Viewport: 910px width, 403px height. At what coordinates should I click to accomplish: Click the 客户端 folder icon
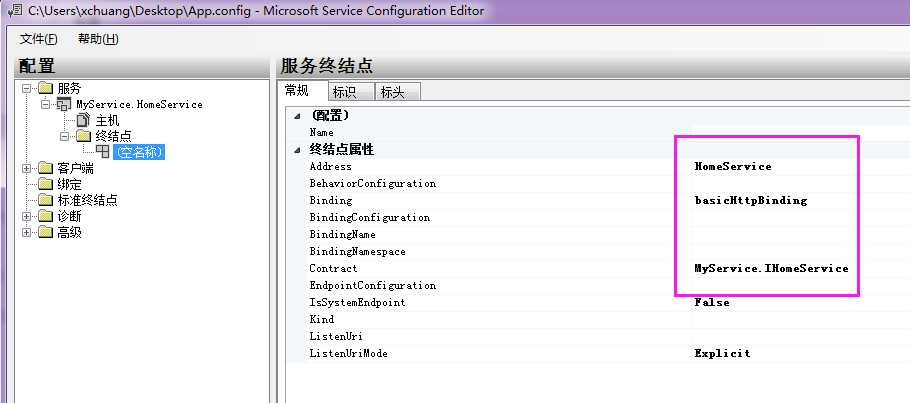[x=45, y=168]
